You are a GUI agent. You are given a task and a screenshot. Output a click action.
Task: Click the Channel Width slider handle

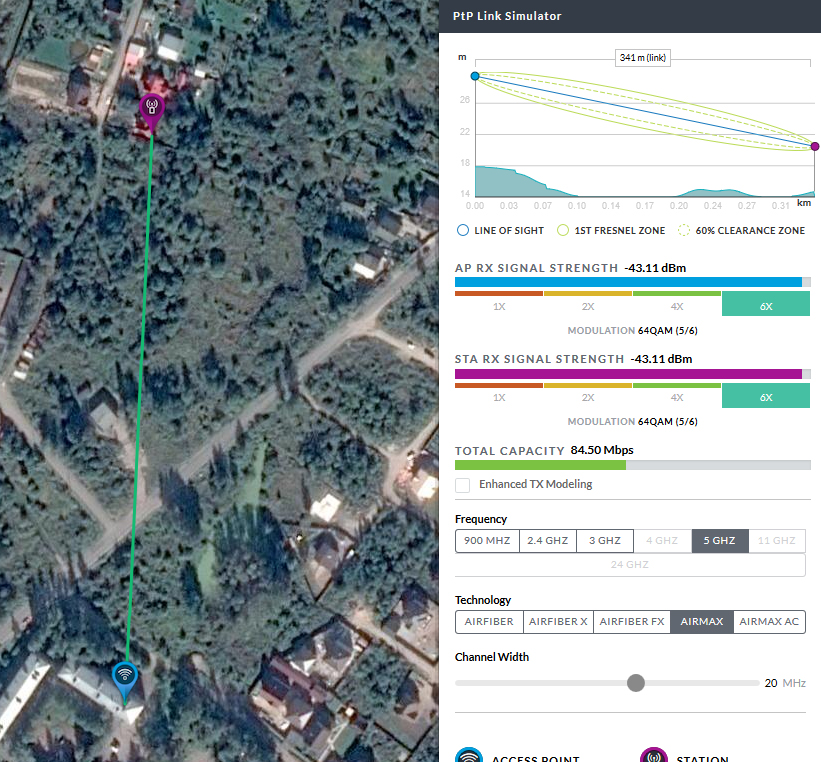tap(636, 683)
